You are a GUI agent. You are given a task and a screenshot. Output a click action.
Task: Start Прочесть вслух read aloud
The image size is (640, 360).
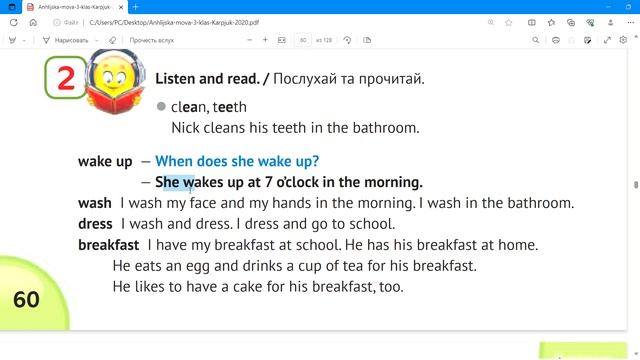151,40
